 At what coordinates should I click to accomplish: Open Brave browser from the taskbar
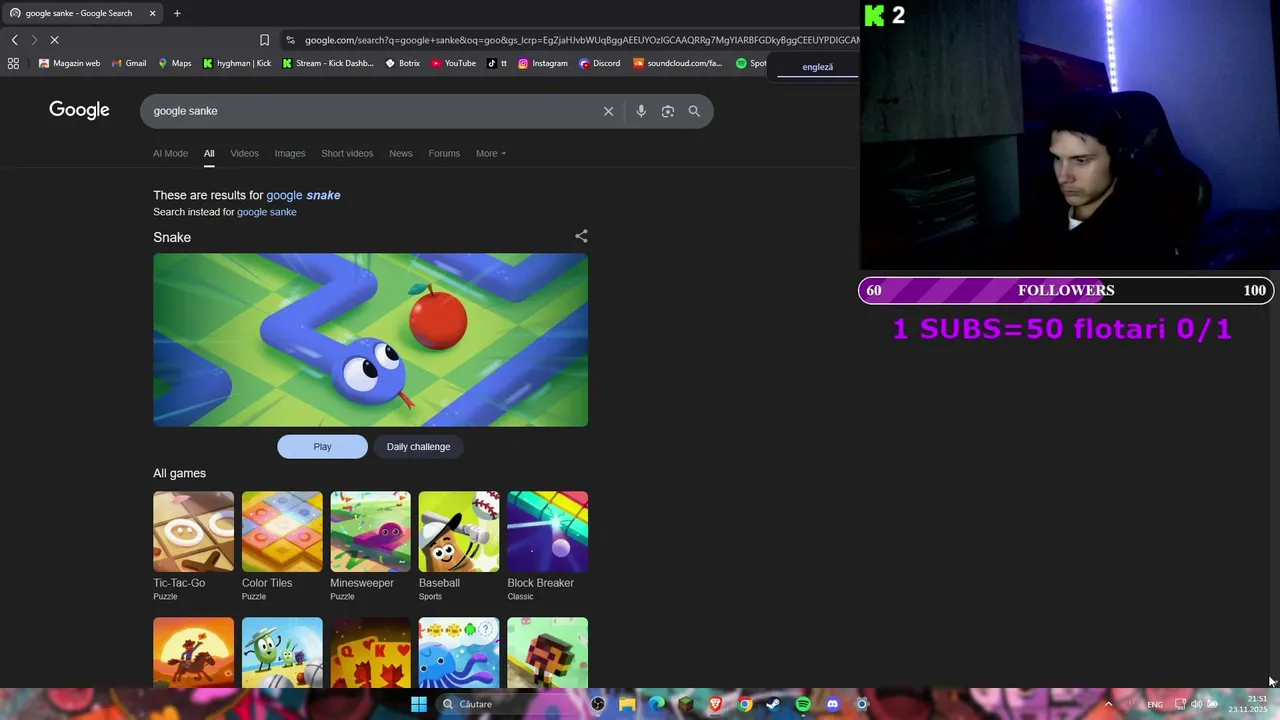[x=715, y=704]
